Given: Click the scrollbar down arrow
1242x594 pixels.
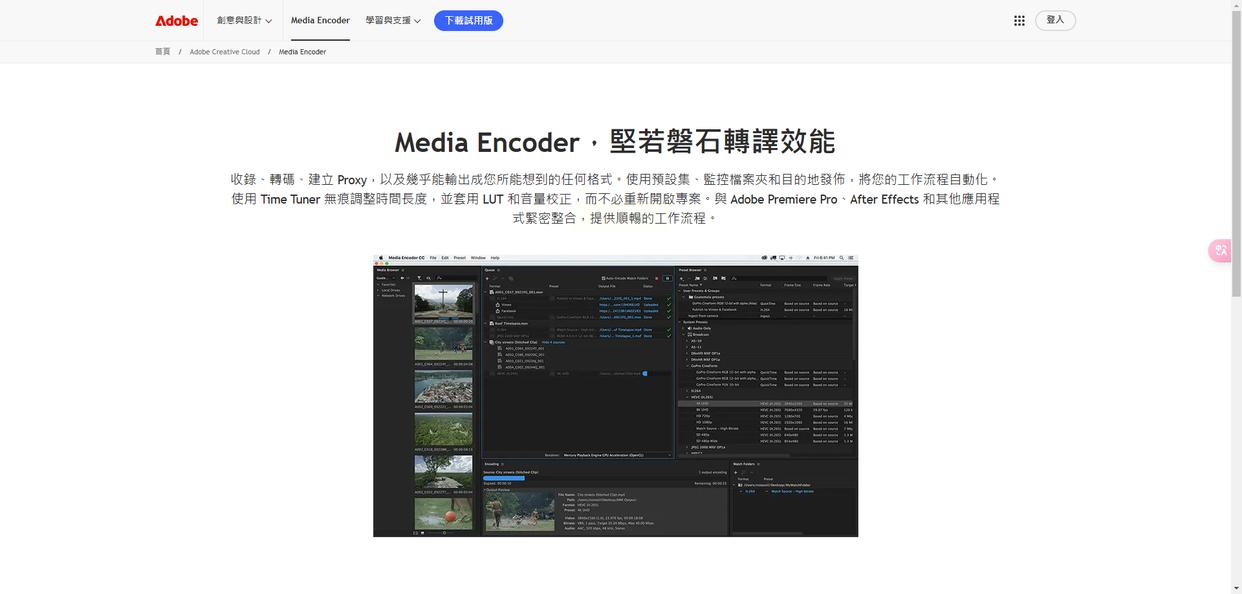Looking at the screenshot, I should tap(1237, 589).
